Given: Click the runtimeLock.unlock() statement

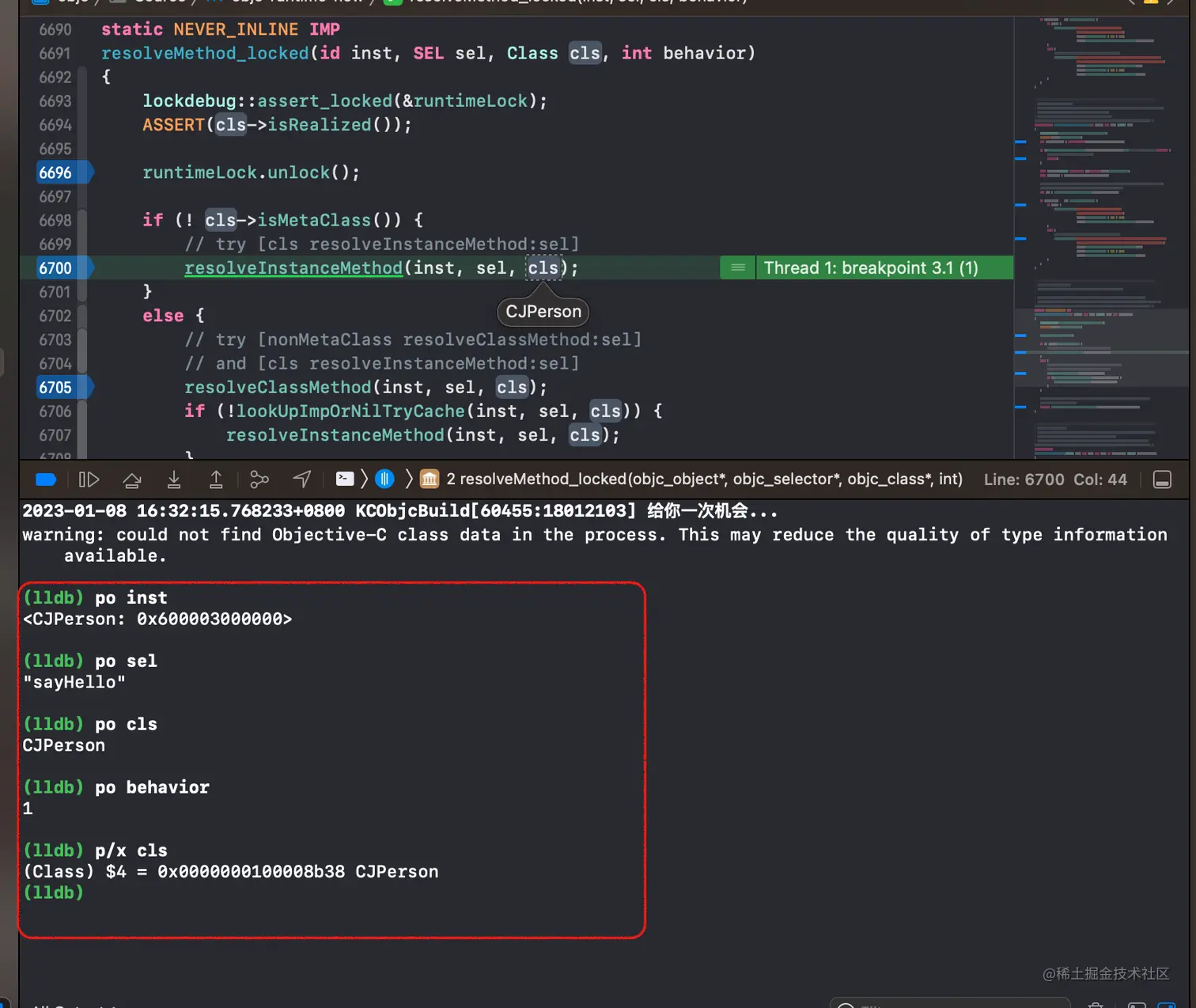Looking at the screenshot, I should coord(251,172).
